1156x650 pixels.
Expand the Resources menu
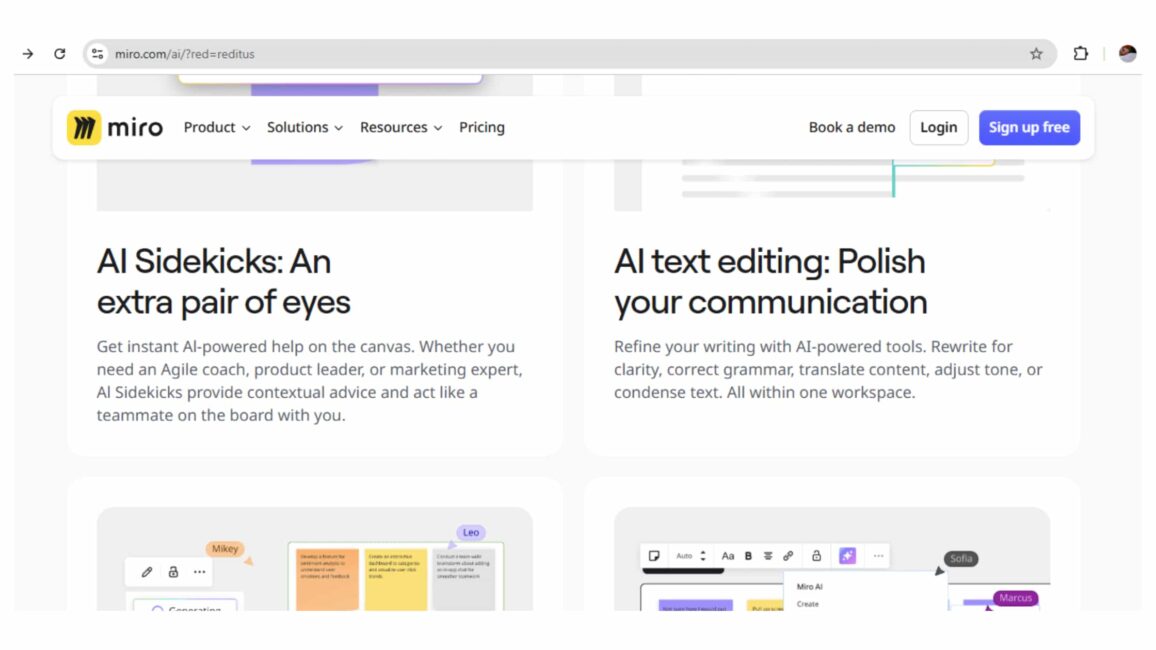401,127
